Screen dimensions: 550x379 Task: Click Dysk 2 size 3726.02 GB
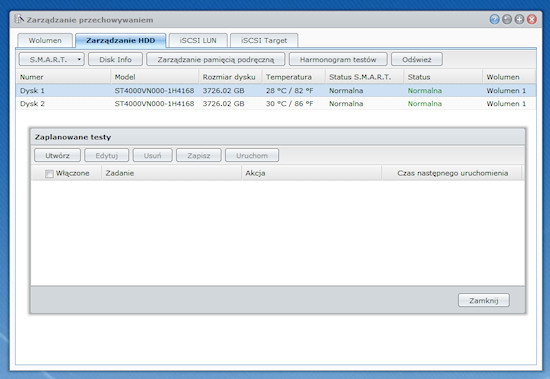[223, 104]
